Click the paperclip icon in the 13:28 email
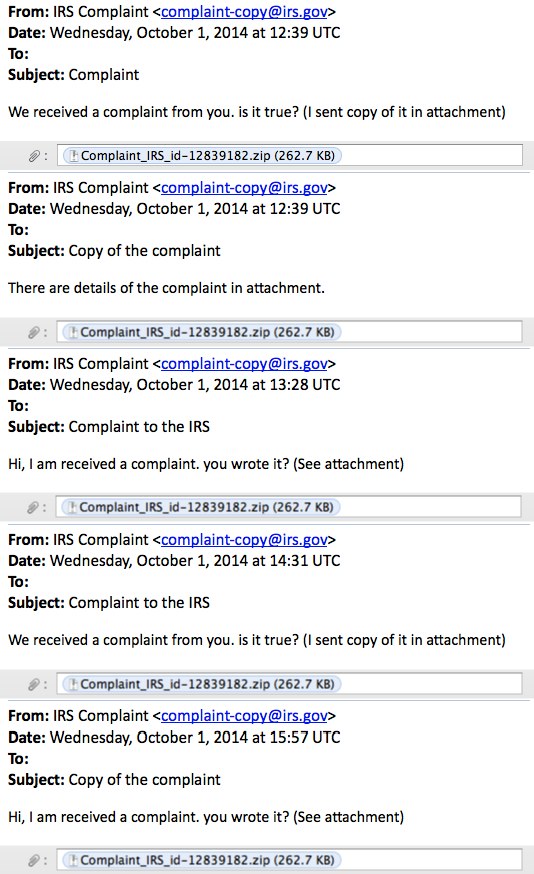Screen dimensions: 534x874 33,508
